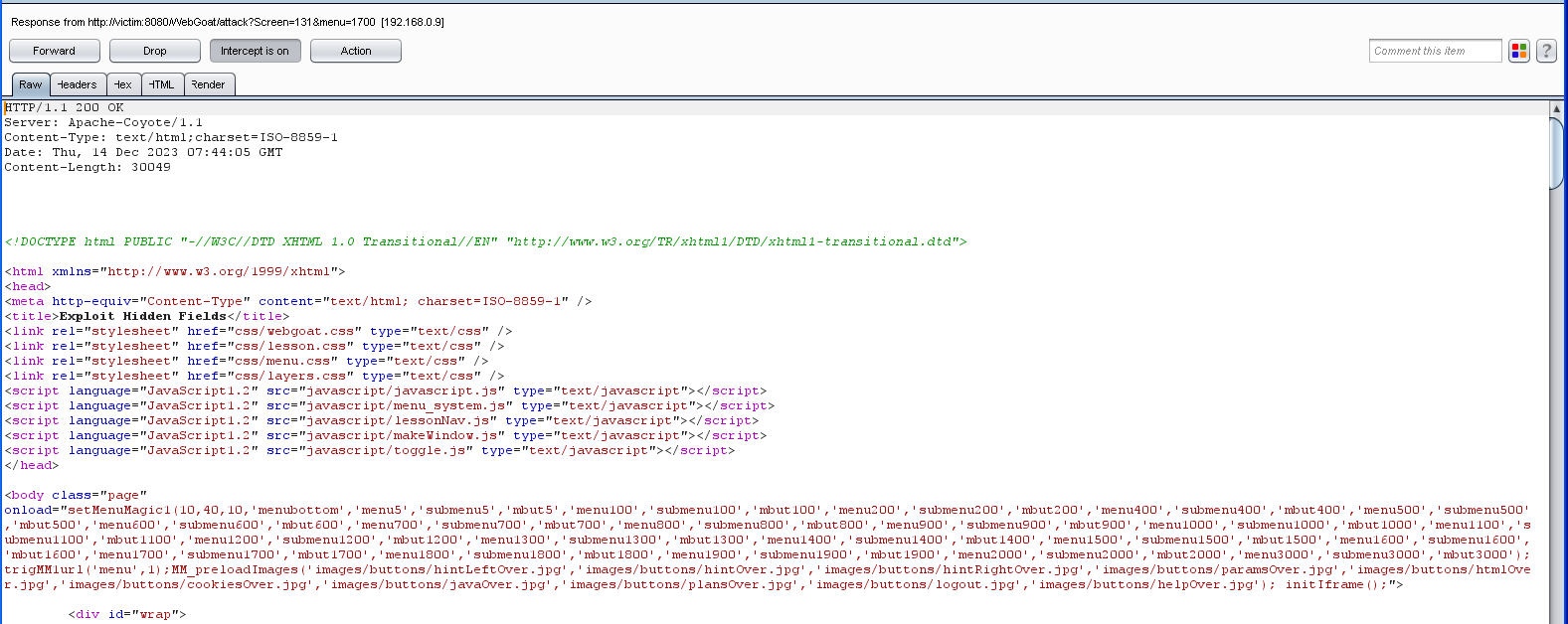Click the meta http-equiv line
The height and width of the screenshot is (624, 1568).
click(x=298, y=301)
